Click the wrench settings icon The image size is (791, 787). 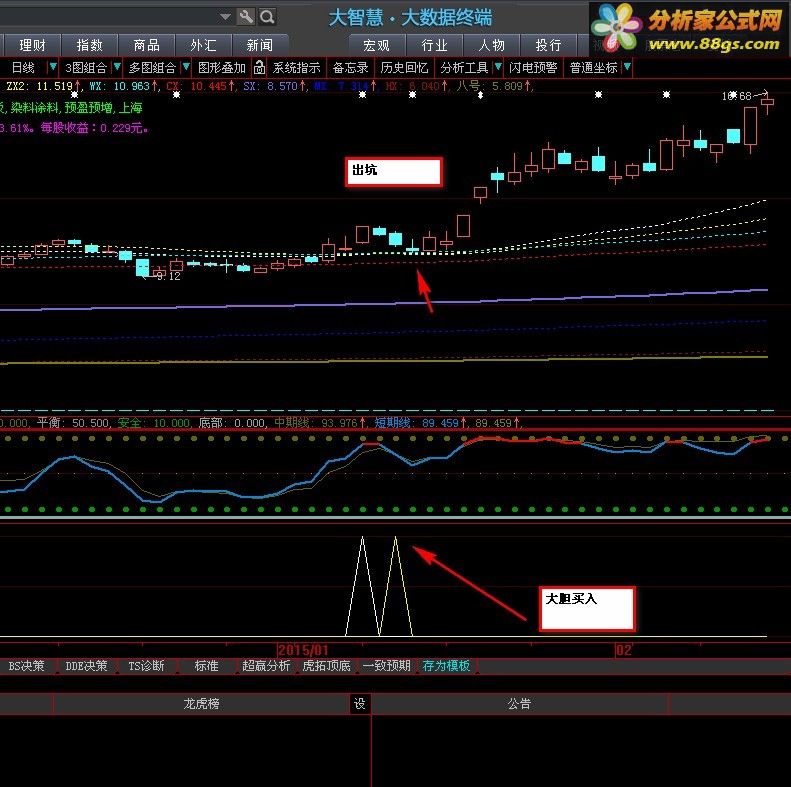pyautogui.click(x=246, y=17)
